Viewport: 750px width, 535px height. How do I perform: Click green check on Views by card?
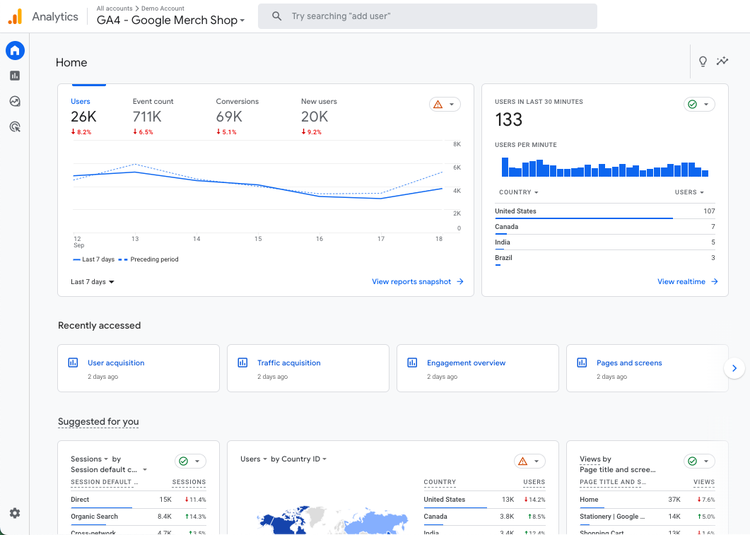tap(692, 461)
